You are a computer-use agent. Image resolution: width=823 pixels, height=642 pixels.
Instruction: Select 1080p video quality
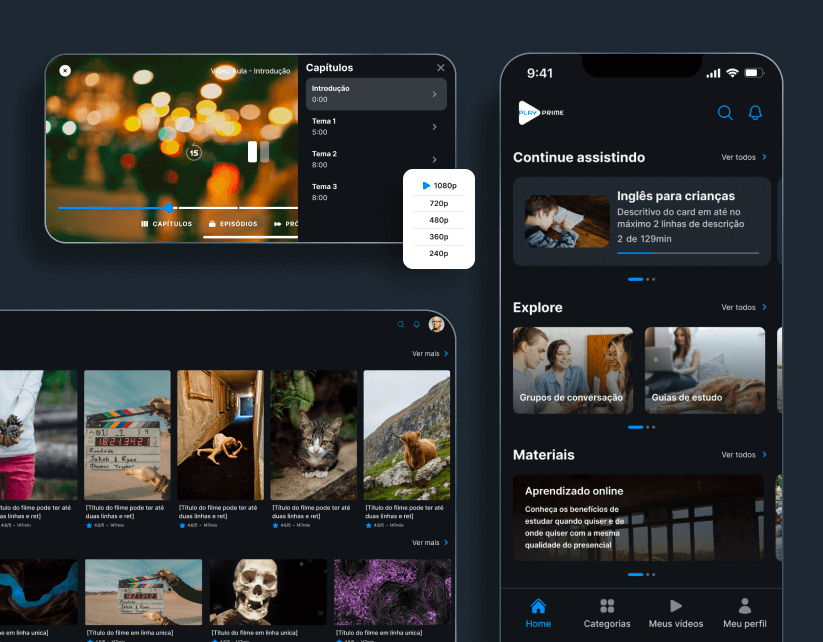[439, 185]
